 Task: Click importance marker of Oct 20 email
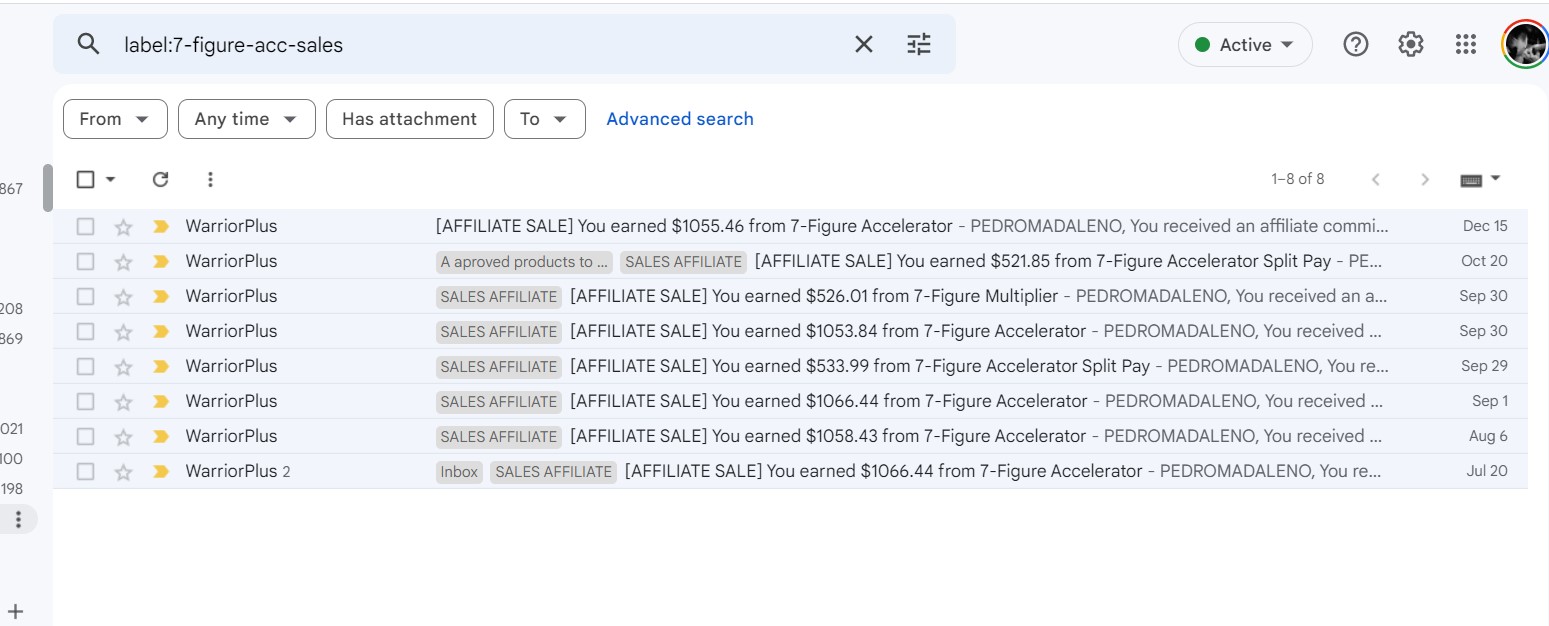click(x=160, y=261)
